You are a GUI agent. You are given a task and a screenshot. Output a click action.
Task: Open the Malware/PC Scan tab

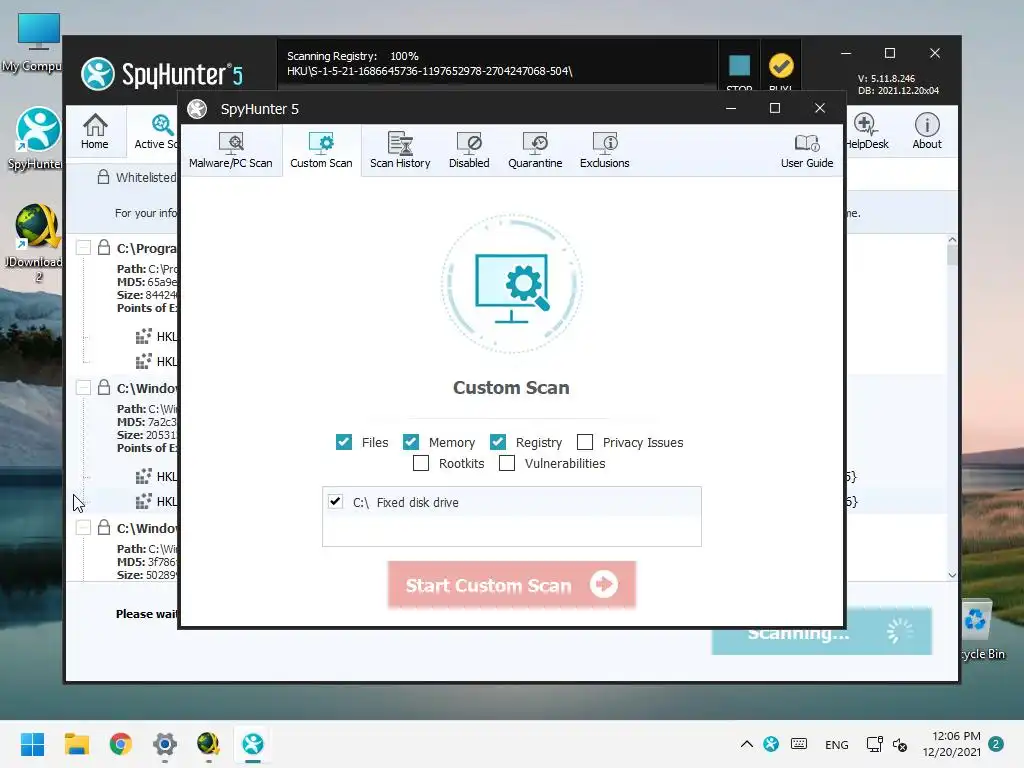click(x=231, y=150)
